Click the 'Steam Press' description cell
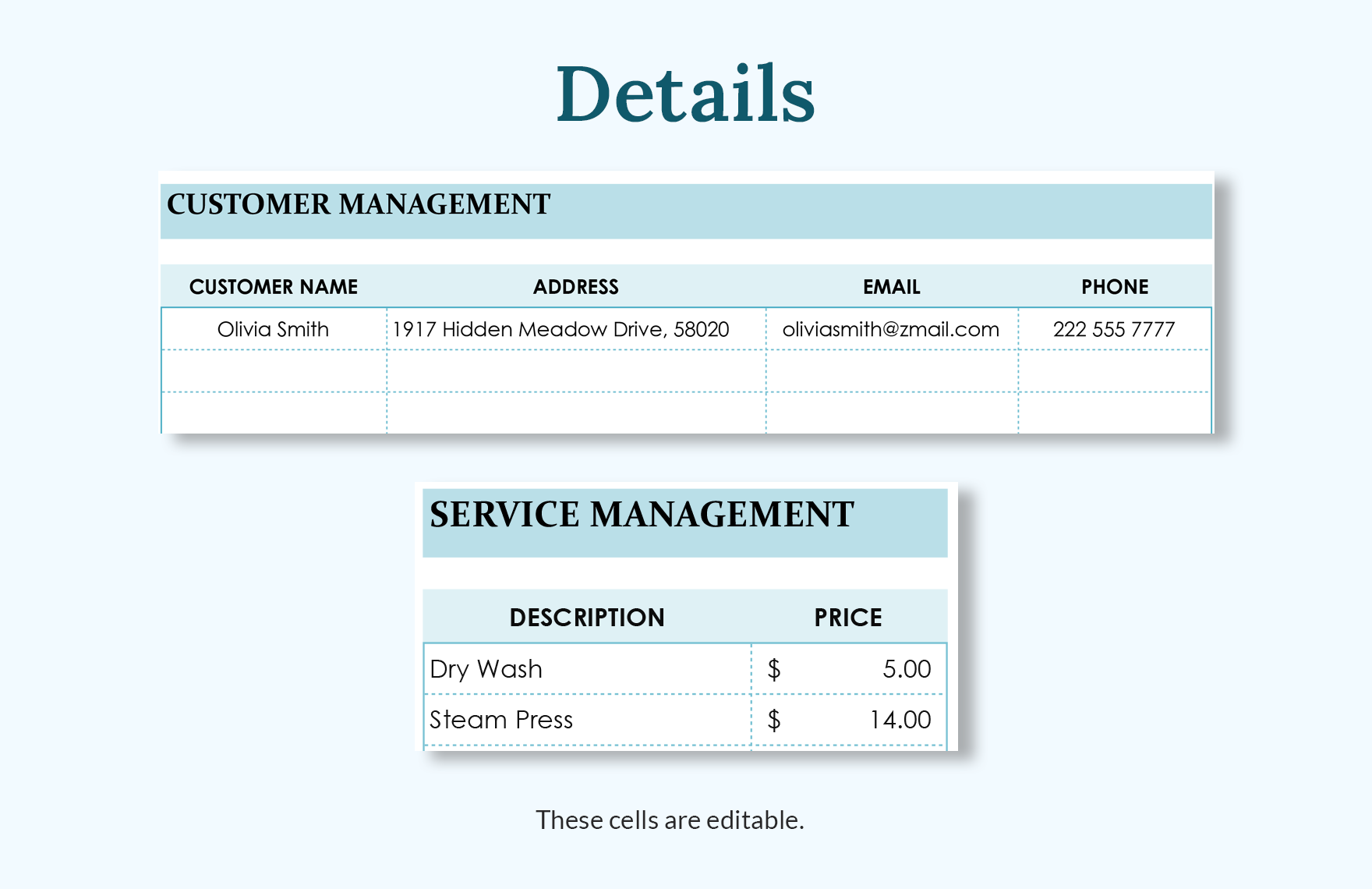 click(587, 720)
